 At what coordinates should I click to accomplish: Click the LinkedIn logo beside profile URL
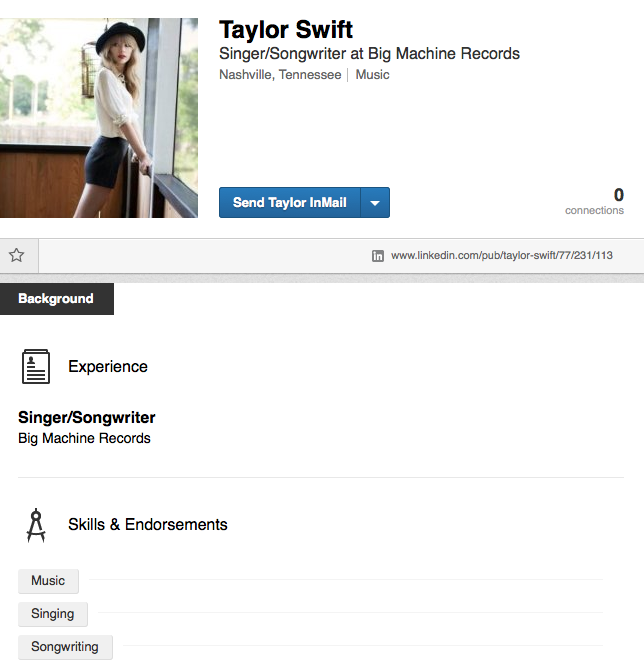tap(378, 256)
